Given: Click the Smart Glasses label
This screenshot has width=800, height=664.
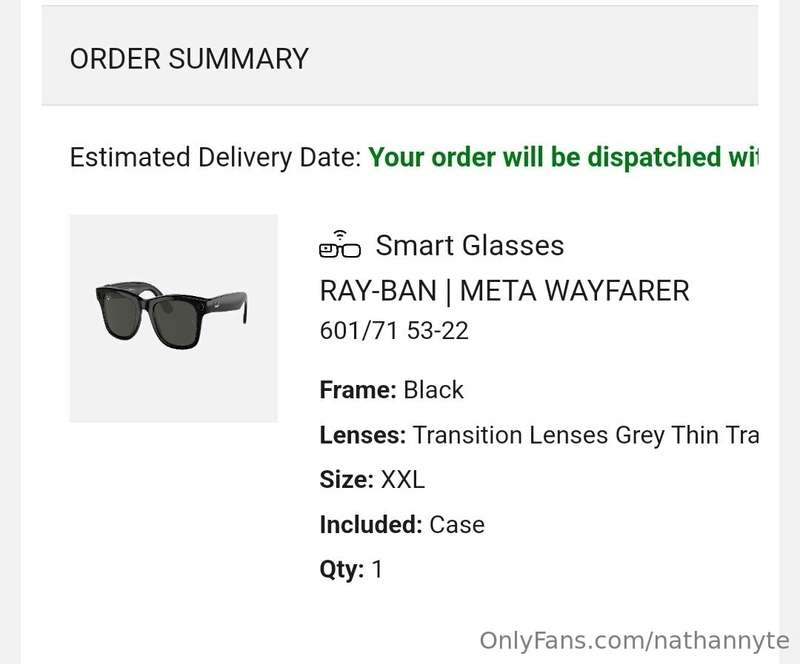Looking at the screenshot, I should (x=470, y=245).
